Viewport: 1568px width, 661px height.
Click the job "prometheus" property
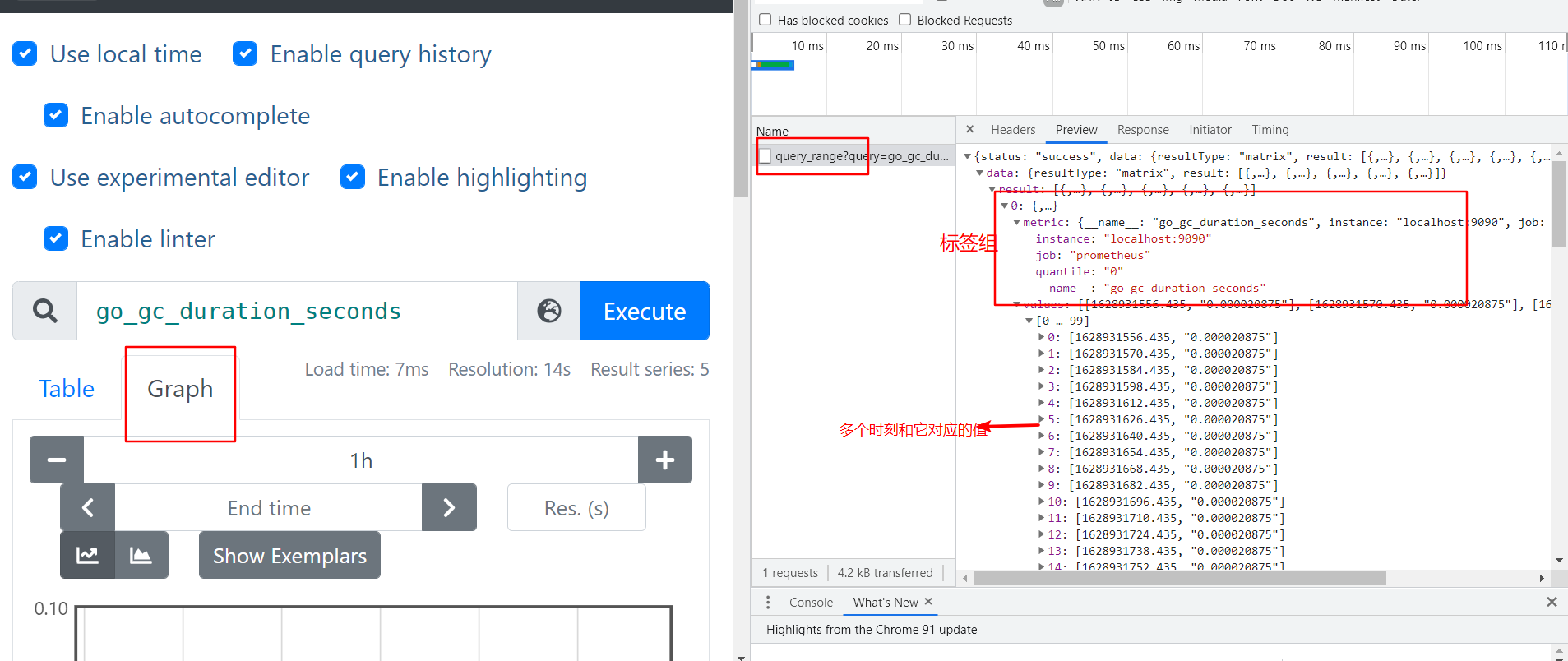tap(1093, 255)
